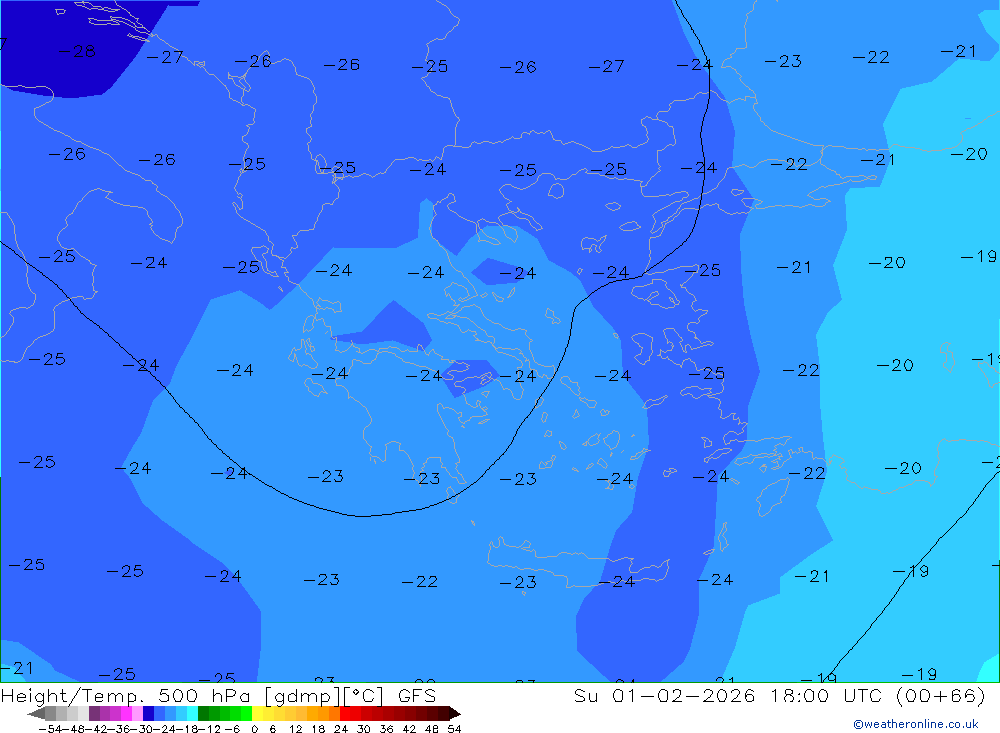Click the 48 label on color scale
This screenshot has width=1000, height=733.
432,729
